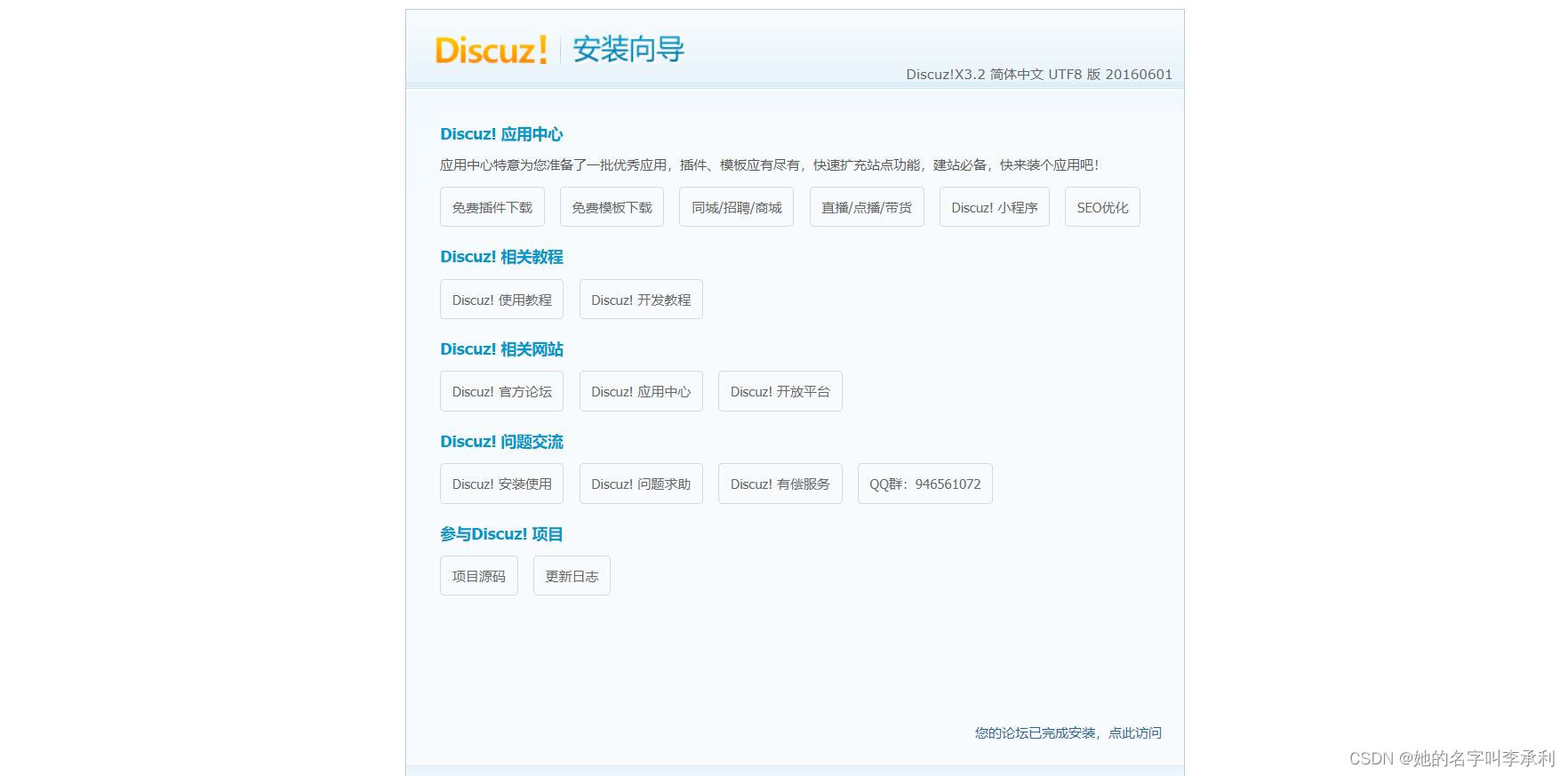Image resolution: width=1568 pixels, height=776 pixels.
Task: Click the 直播/点播/带货 button
Action: coord(867,207)
